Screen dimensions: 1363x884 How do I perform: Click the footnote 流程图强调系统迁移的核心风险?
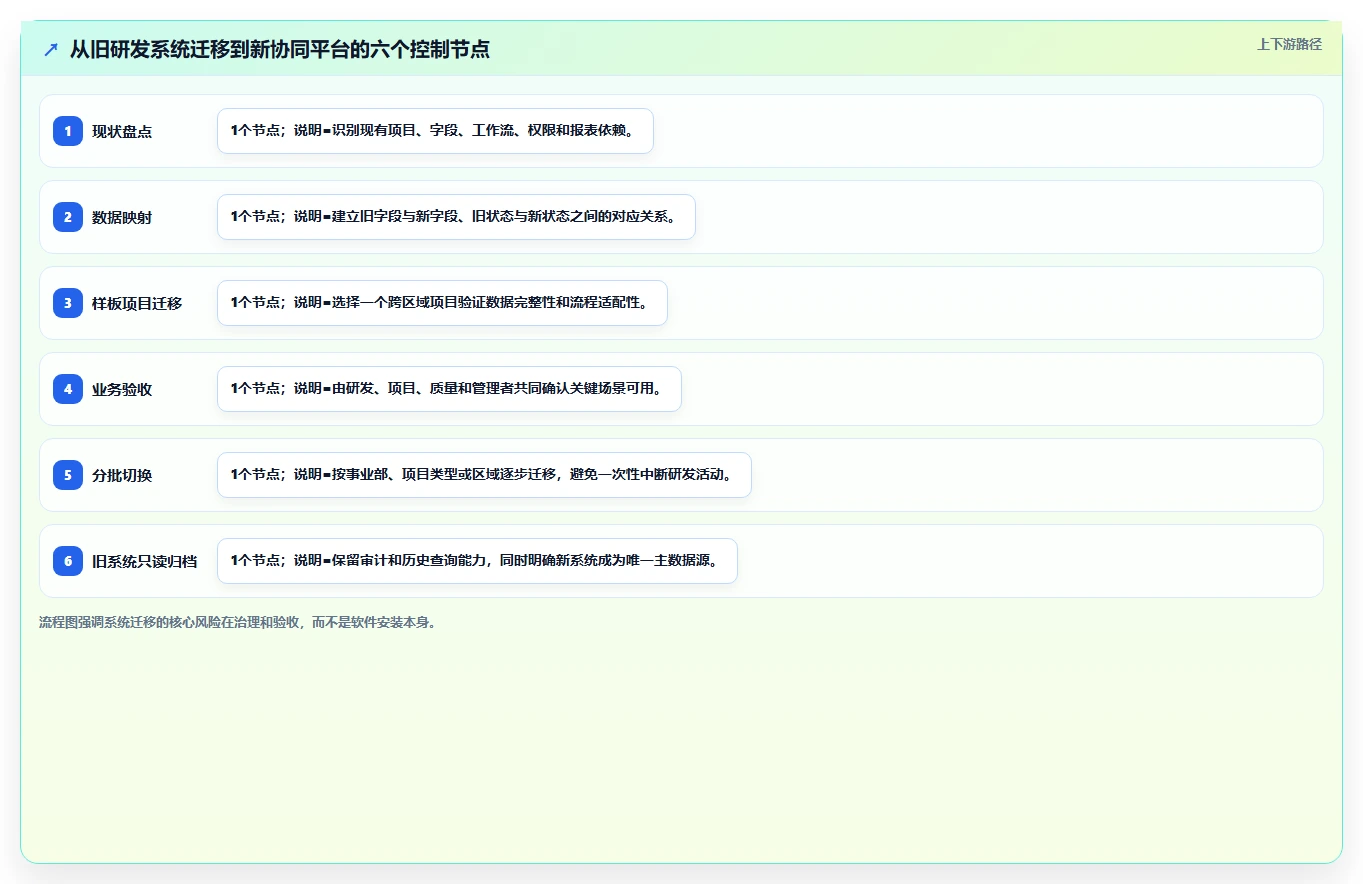[x=238, y=622]
